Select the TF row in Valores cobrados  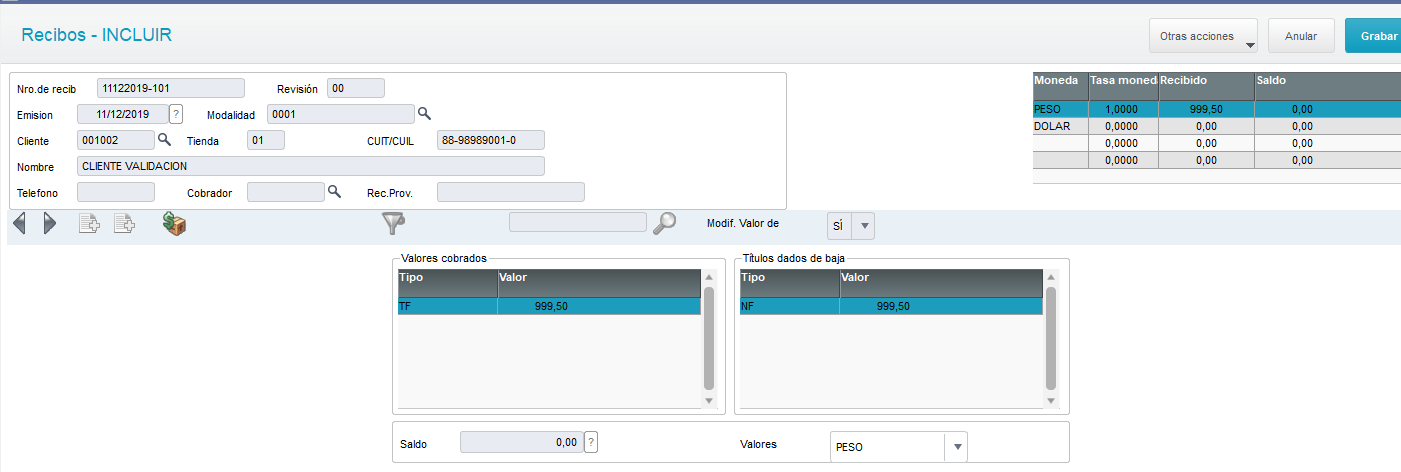click(549, 306)
